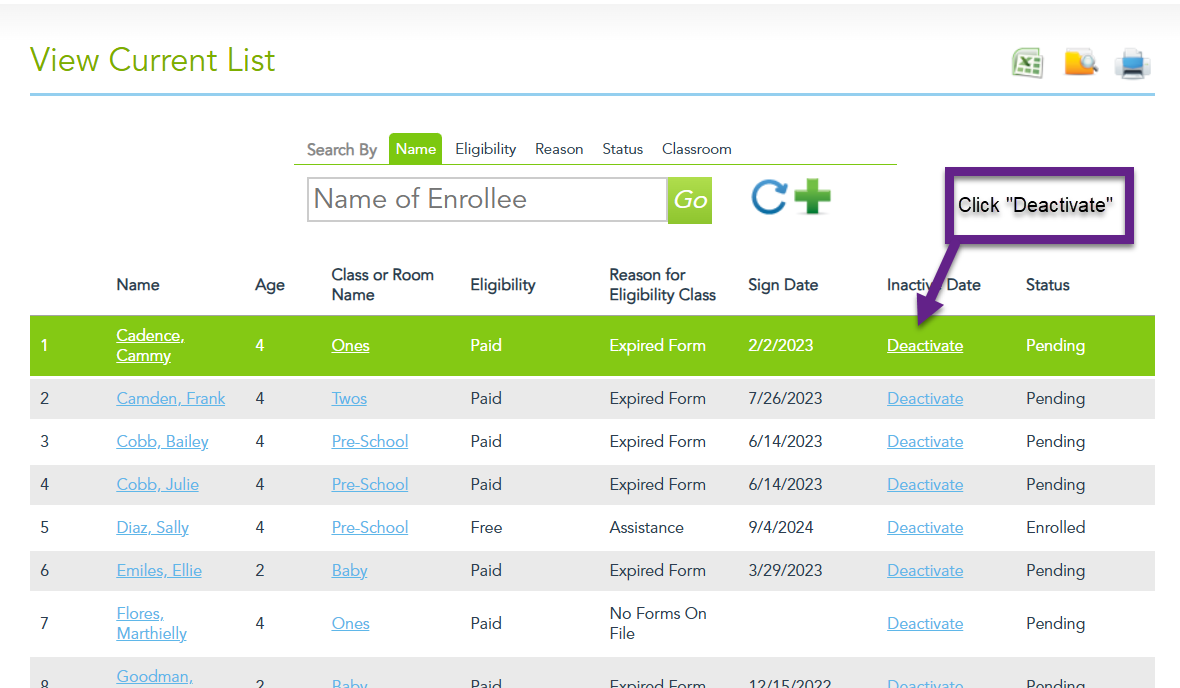1180x688 pixels.
Task: Click sign date 2/2/2023
Action: 780,346
